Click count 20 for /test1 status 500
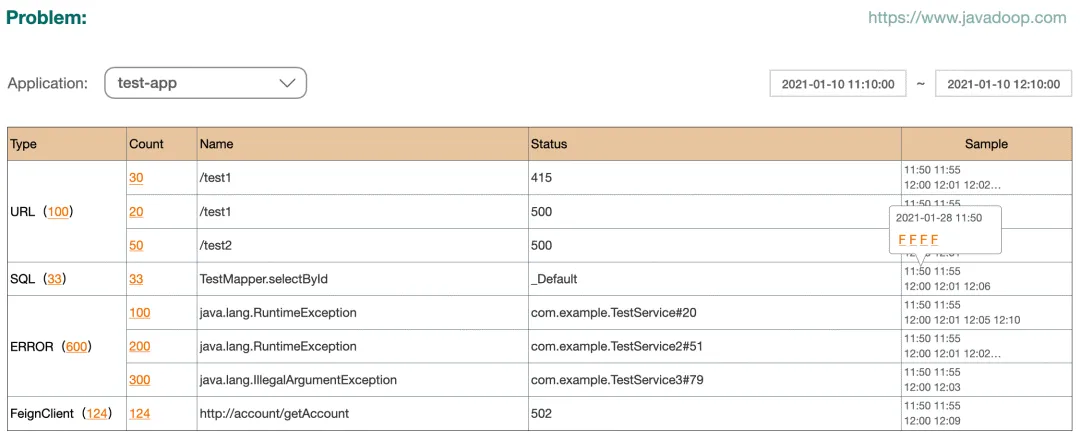This screenshot has height=442, width=1080. tap(136, 212)
